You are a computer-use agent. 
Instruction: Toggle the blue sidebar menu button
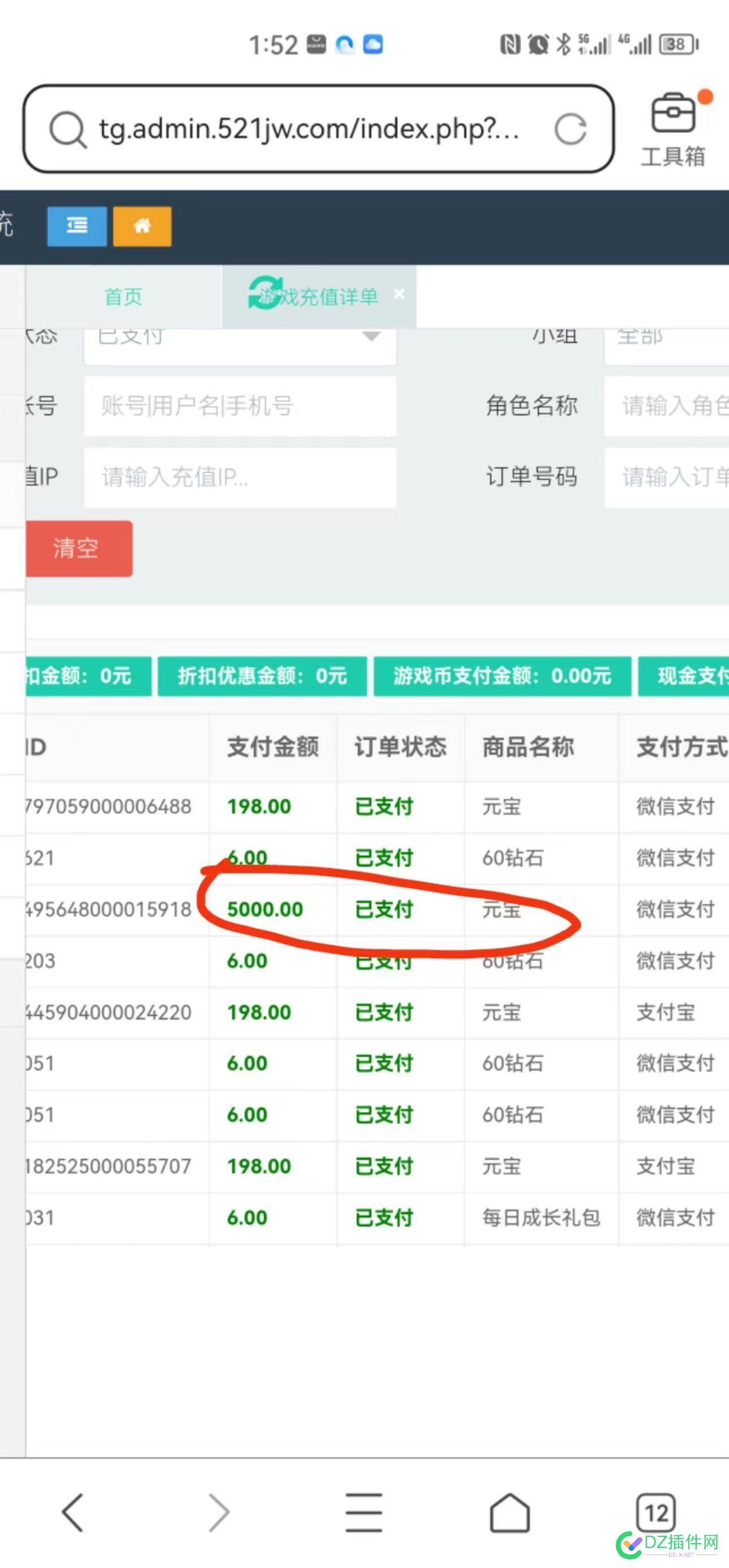[x=77, y=226]
